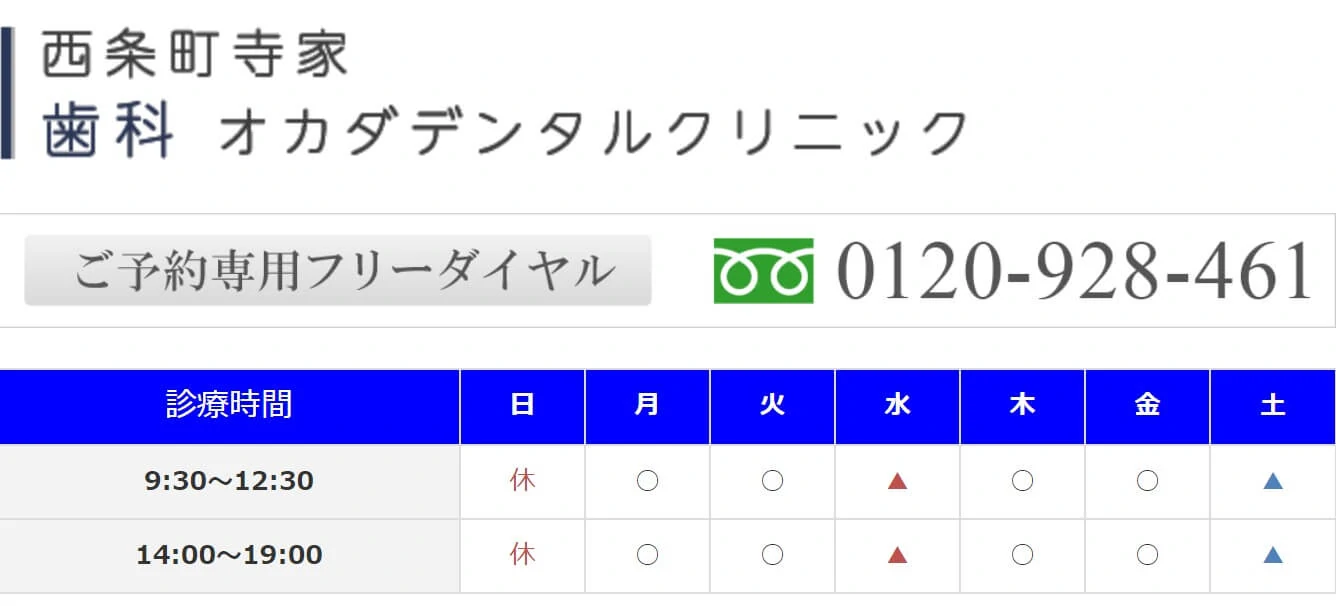Click the blue triangle for Saturday morning
Image resolution: width=1336 pixels, height=606 pixels.
coord(1272,481)
